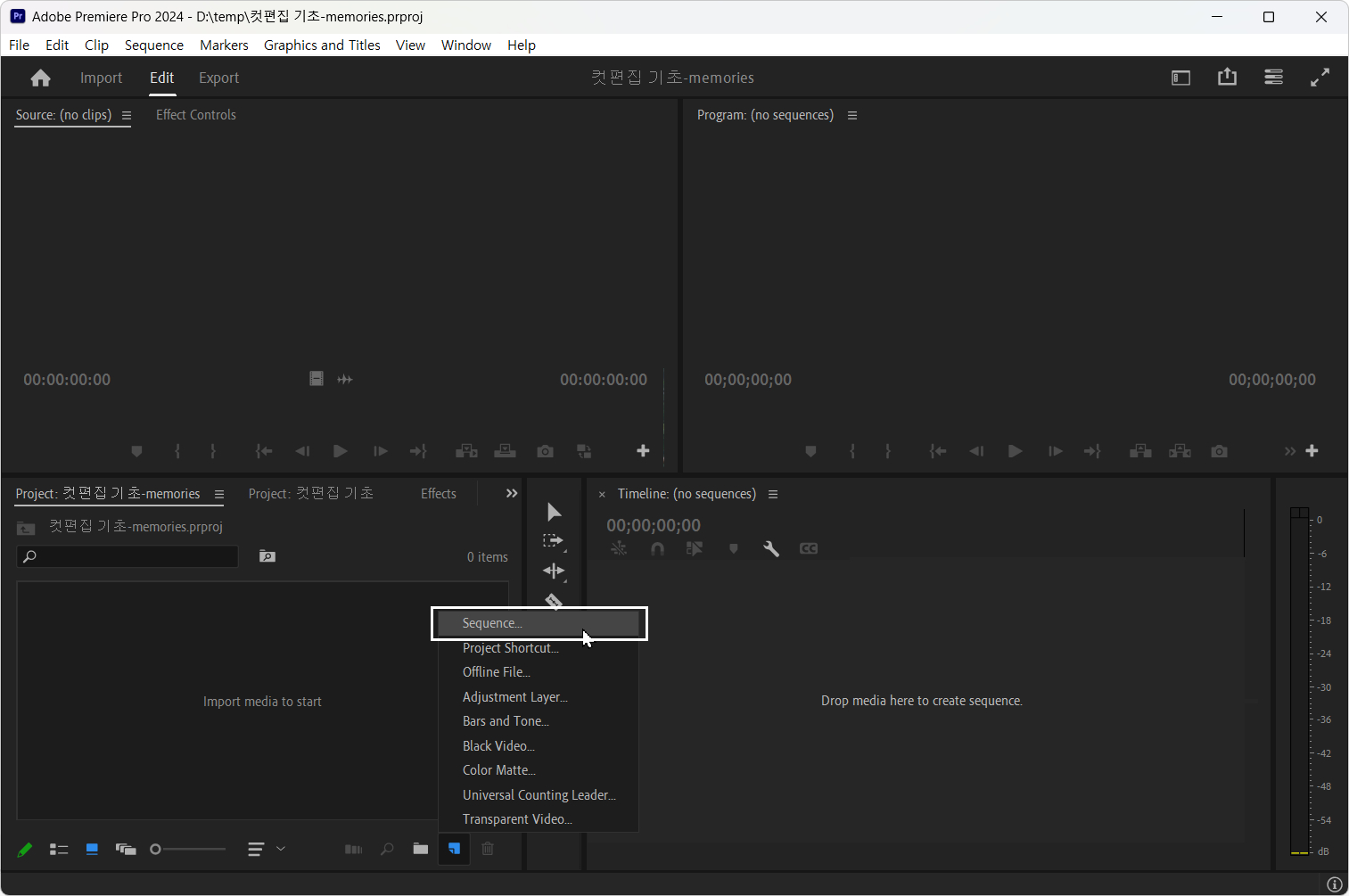Click the Quick Export share icon

pyautogui.click(x=1227, y=78)
